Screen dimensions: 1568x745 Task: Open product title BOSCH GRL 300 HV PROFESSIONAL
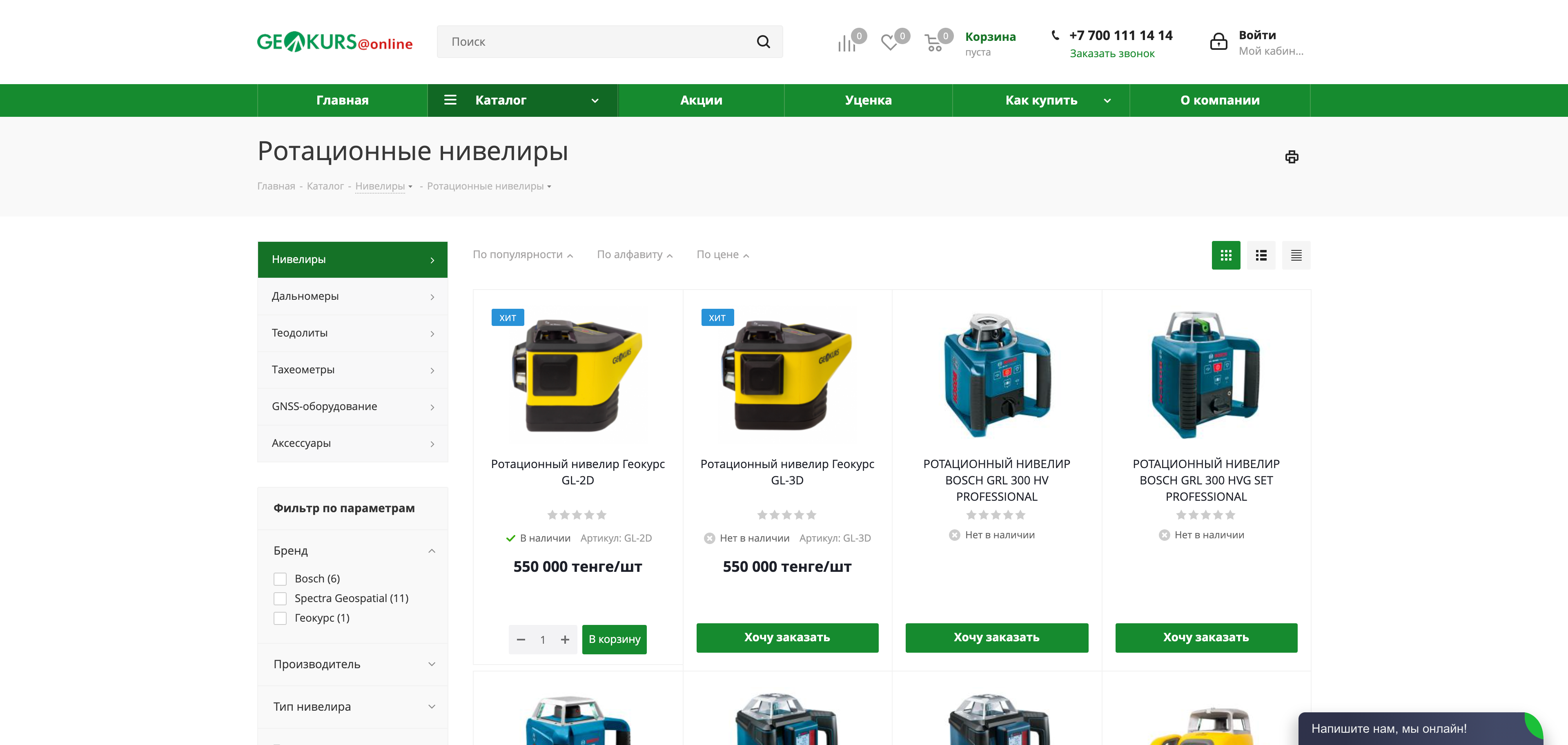(x=996, y=480)
